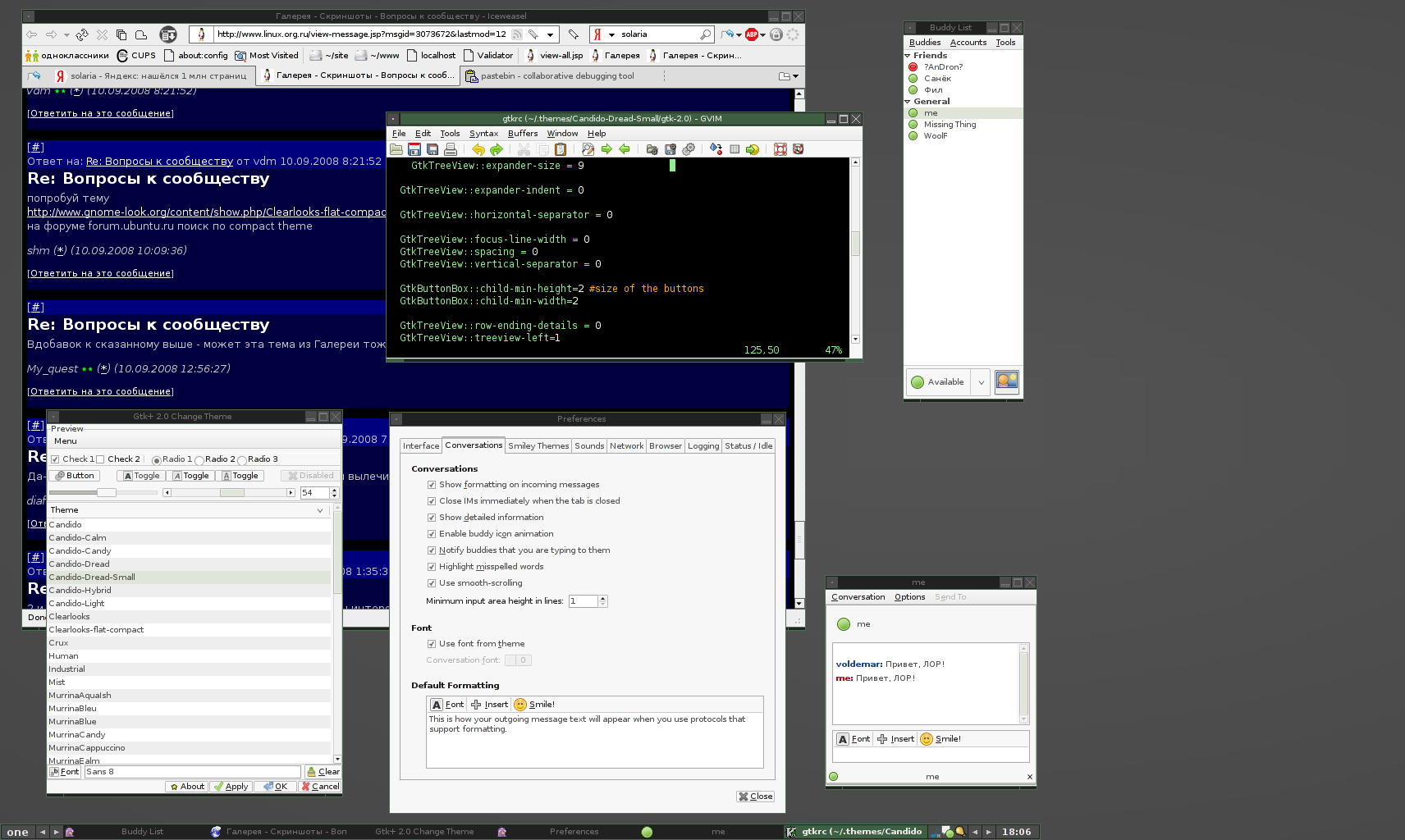Screen dimensions: 1405x840
Task: Click the Smile! emoticon icon in chat window
Action: click(927, 739)
